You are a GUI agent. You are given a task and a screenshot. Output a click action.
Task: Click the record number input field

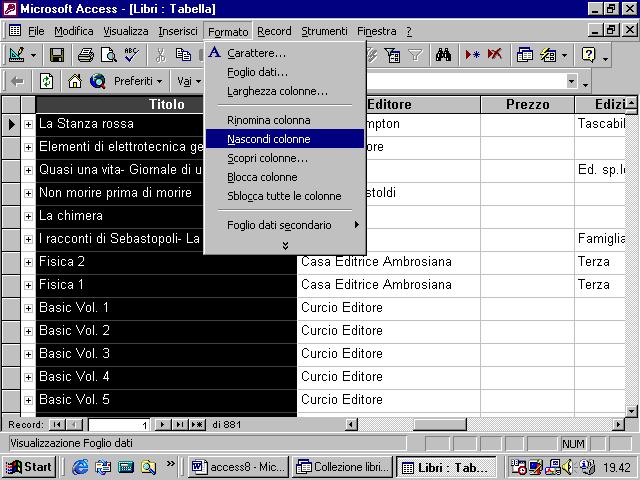click(118, 425)
